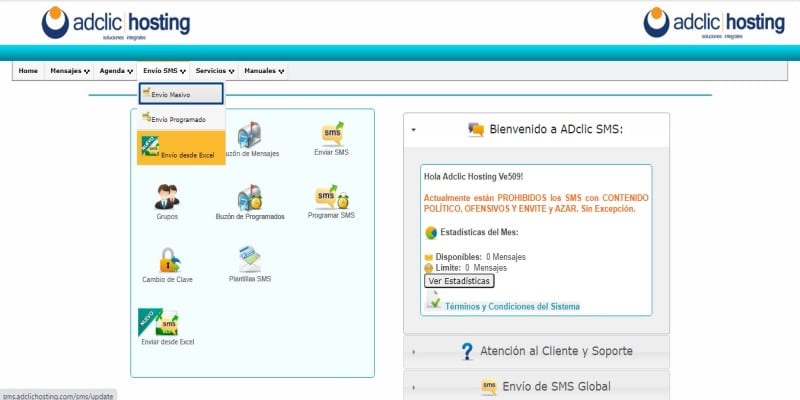Click the Plantillas SMS icon
The height and width of the screenshot is (400, 800).
pos(249,260)
